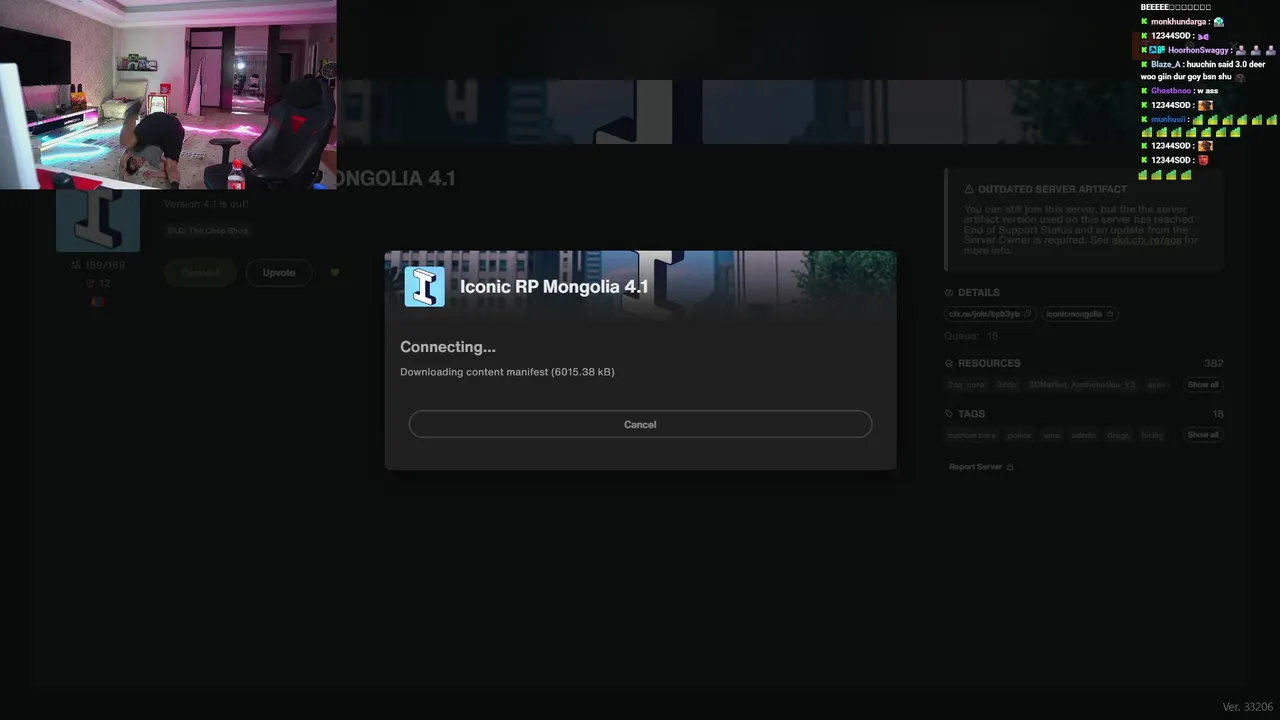The width and height of the screenshot is (1280, 720).
Task: Click the Outdated Server Artifact warning icon
Action: (x=969, y=189)
